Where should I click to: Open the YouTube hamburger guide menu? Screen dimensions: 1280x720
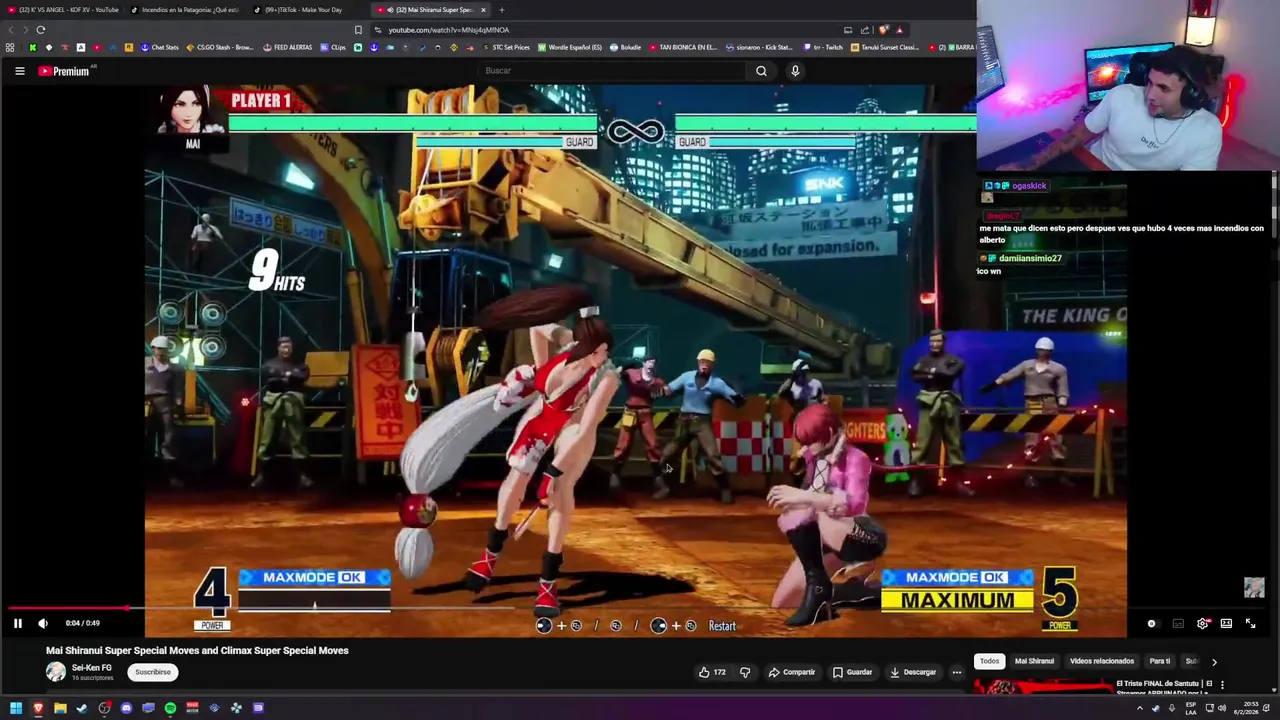[x=19, y=71]
